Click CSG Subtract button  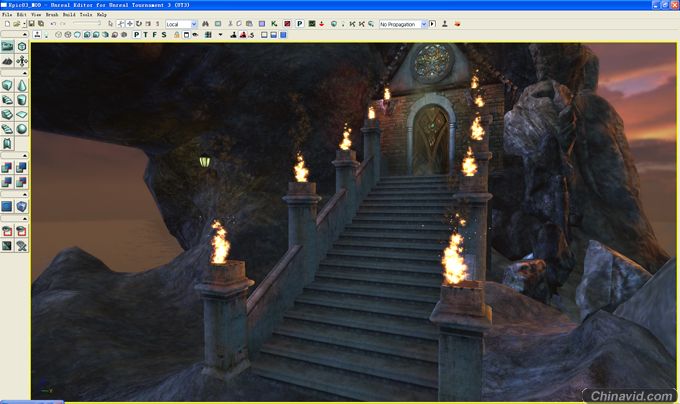click(x=22, y=167)
